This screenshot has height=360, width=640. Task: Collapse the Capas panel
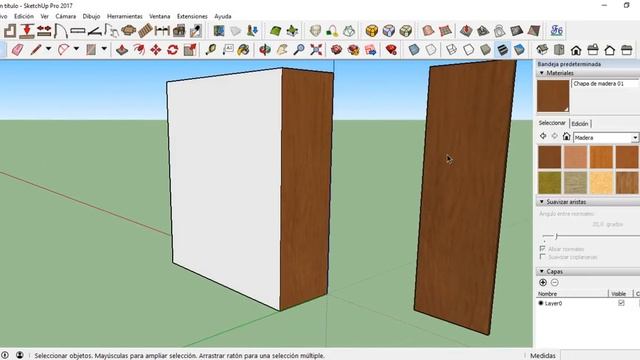coord(542,271)
